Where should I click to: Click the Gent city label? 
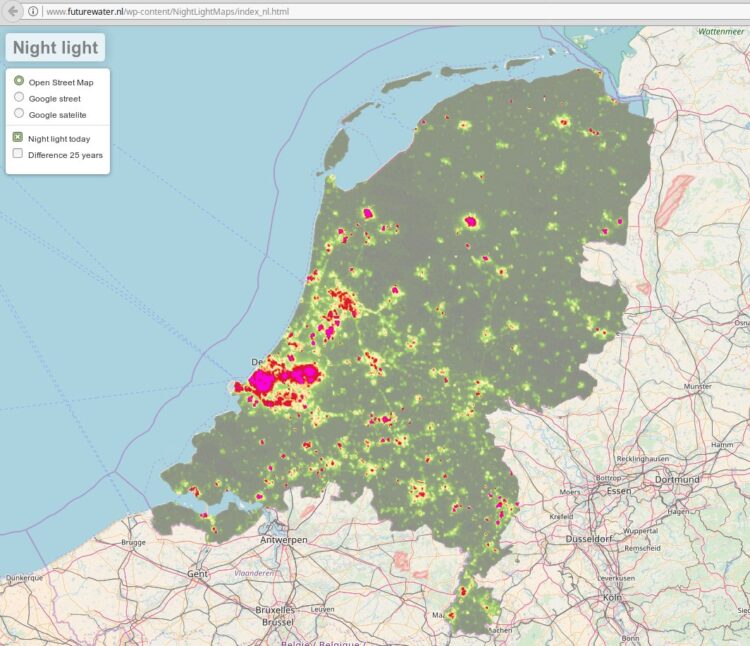(198, 573)
